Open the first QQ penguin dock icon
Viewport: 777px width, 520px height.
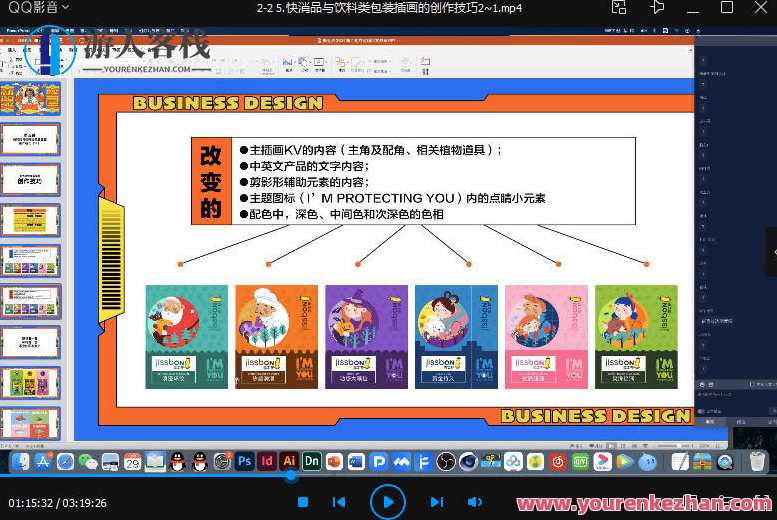point(177,462)
